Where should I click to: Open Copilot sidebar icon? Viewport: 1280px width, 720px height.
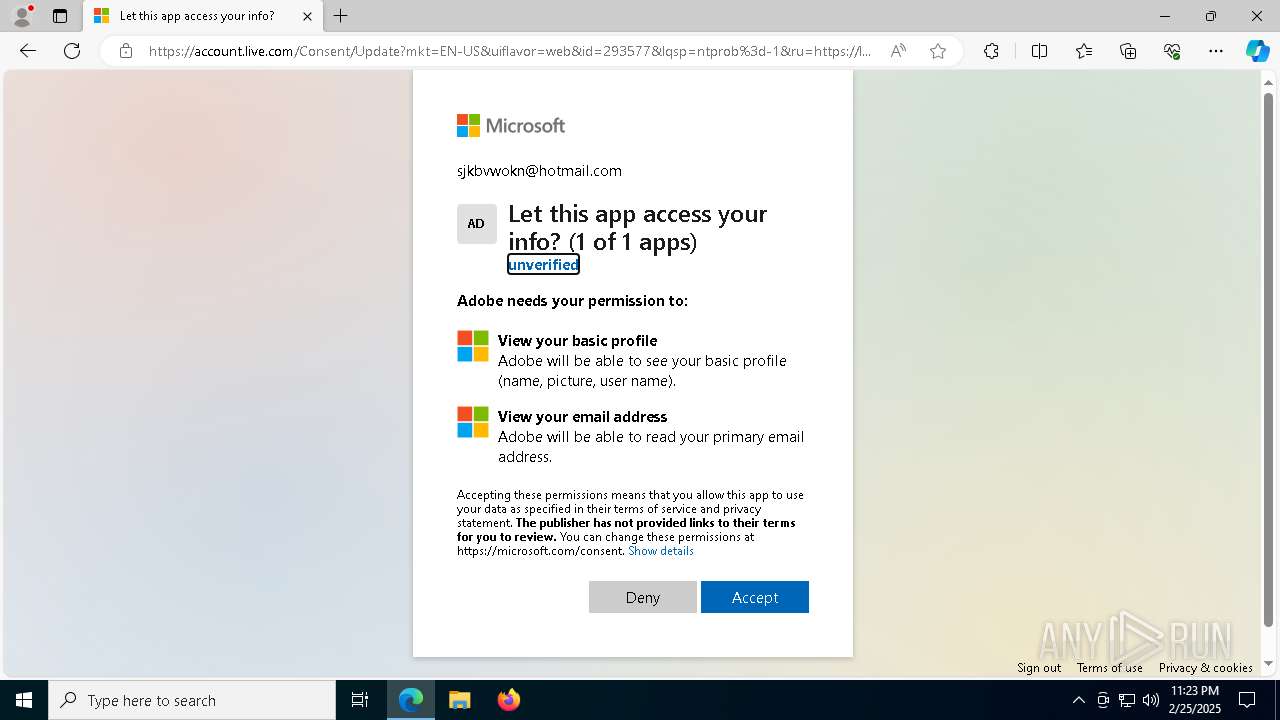pos(1257,51)
